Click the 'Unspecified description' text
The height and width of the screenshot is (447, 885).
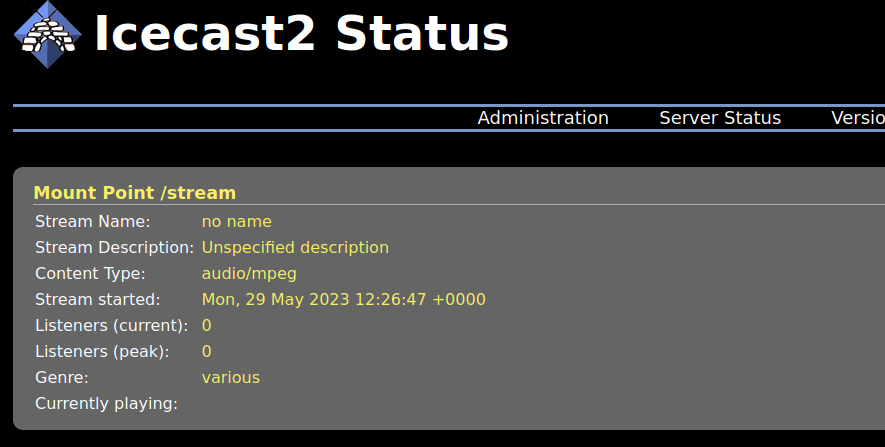[295, 247]
